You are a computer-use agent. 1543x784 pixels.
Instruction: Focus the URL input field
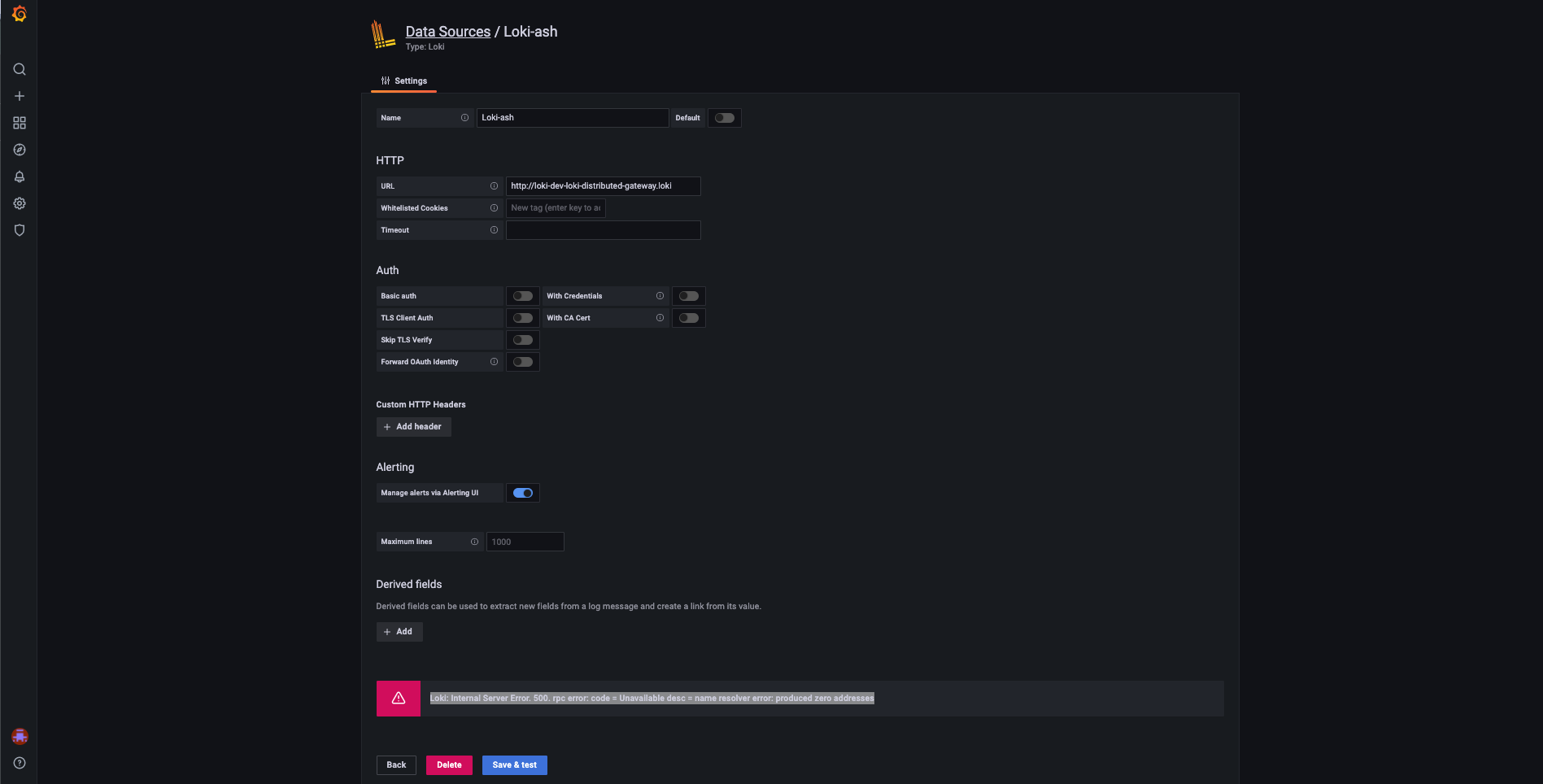[x=604, y=186]
